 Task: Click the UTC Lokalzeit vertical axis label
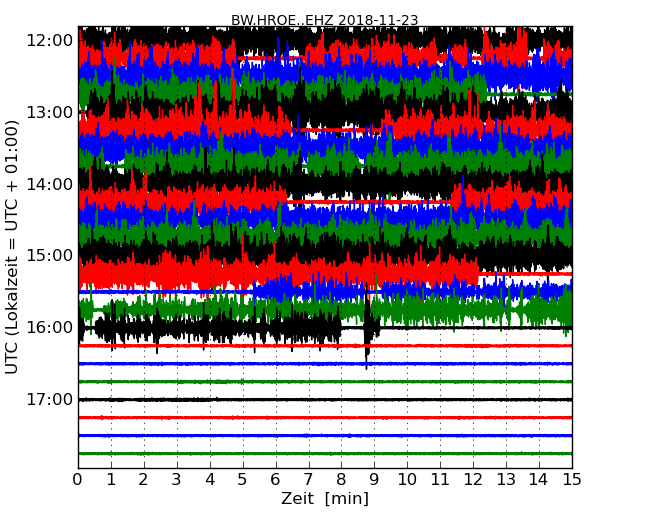point(12,247)
